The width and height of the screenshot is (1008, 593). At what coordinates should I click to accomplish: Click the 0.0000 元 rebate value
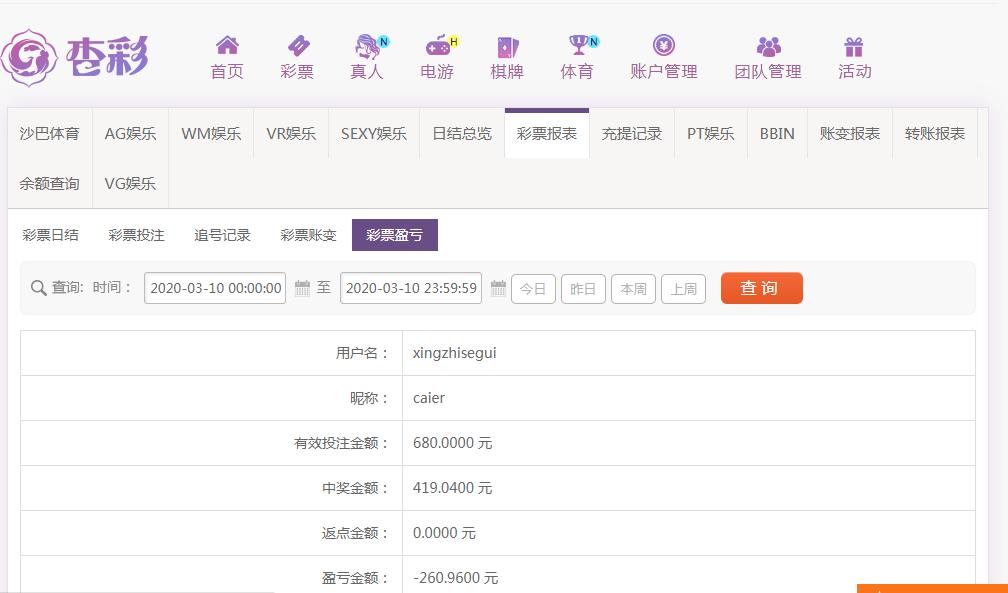pos(444,533)
